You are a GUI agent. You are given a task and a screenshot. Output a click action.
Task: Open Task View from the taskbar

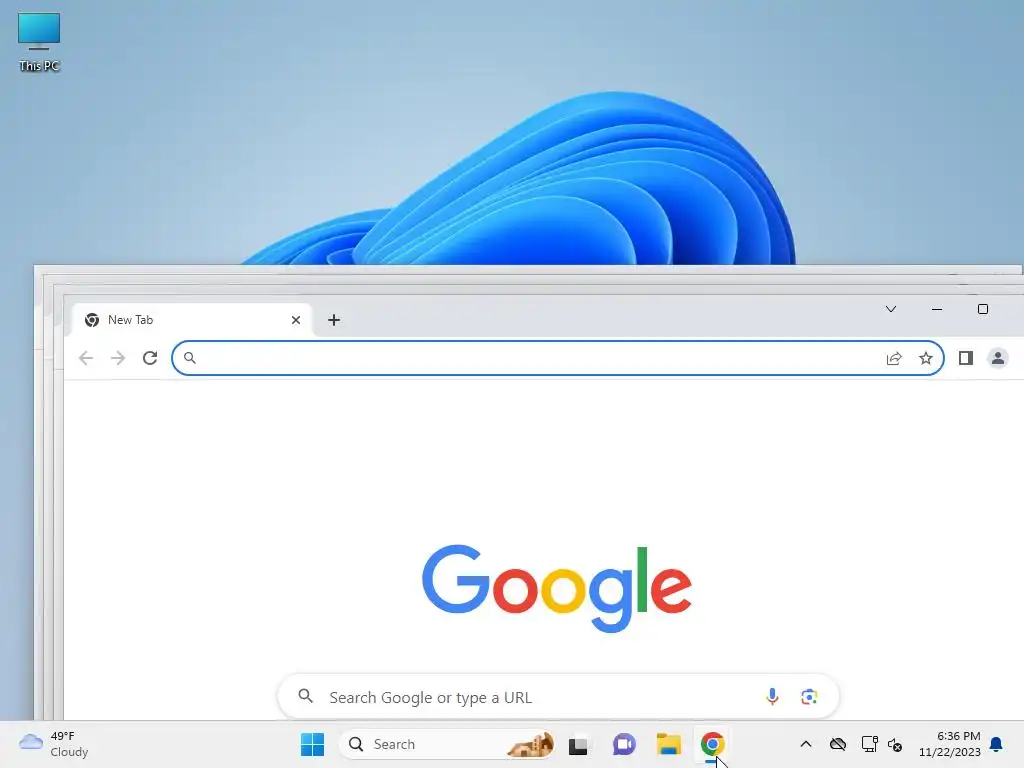coord(578,744)
